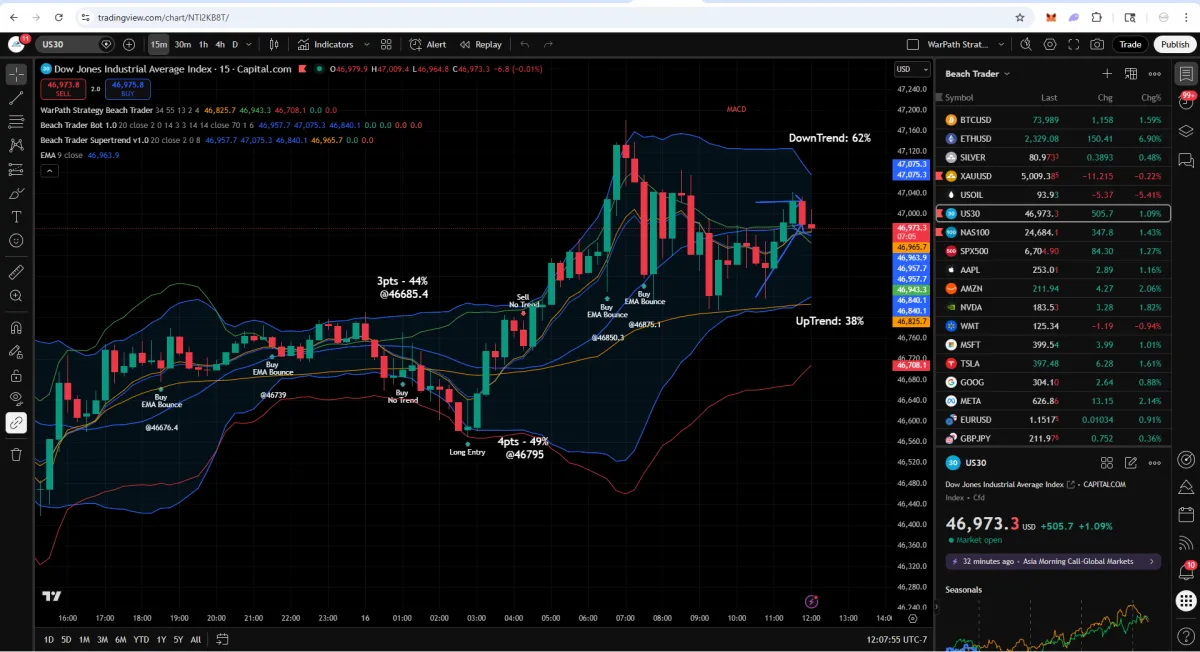Image resolution: width=1200 pixels, height=652 pixels.
Task: Switch to the 30m timeframe
Action: [182, 44]
